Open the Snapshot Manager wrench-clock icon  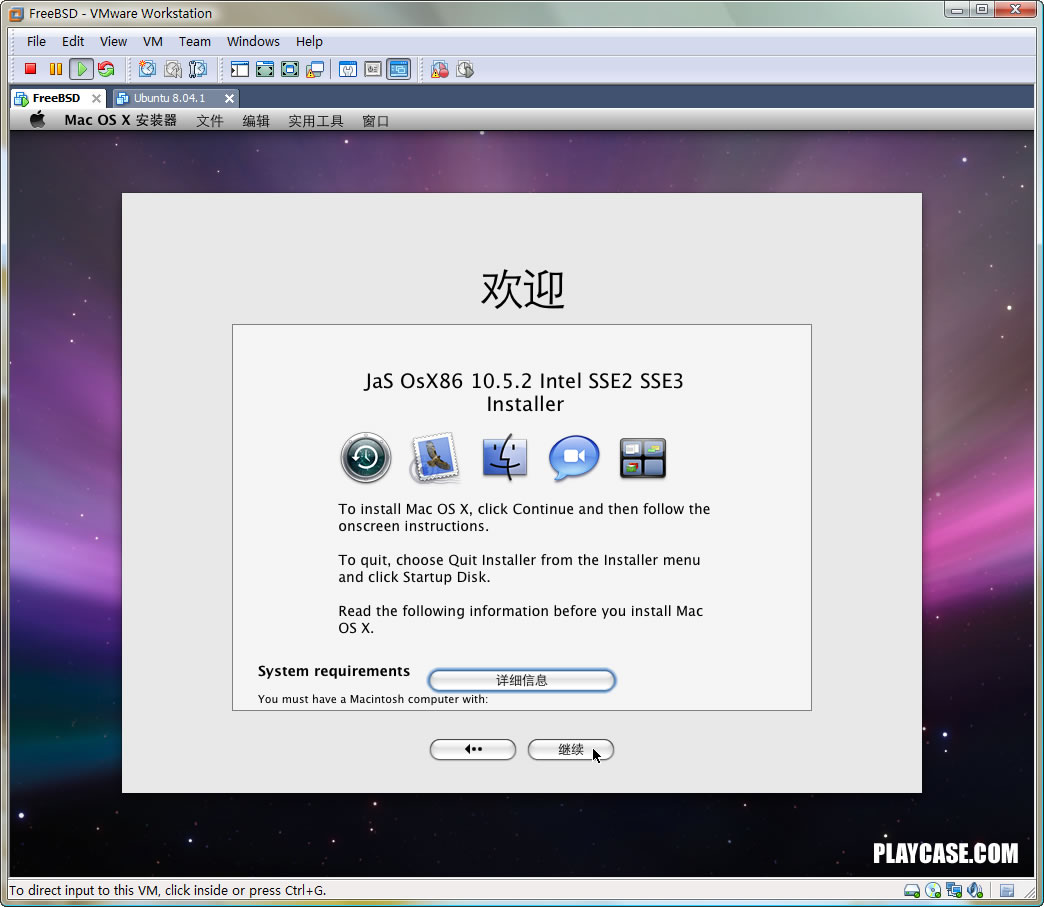[198, 69]
